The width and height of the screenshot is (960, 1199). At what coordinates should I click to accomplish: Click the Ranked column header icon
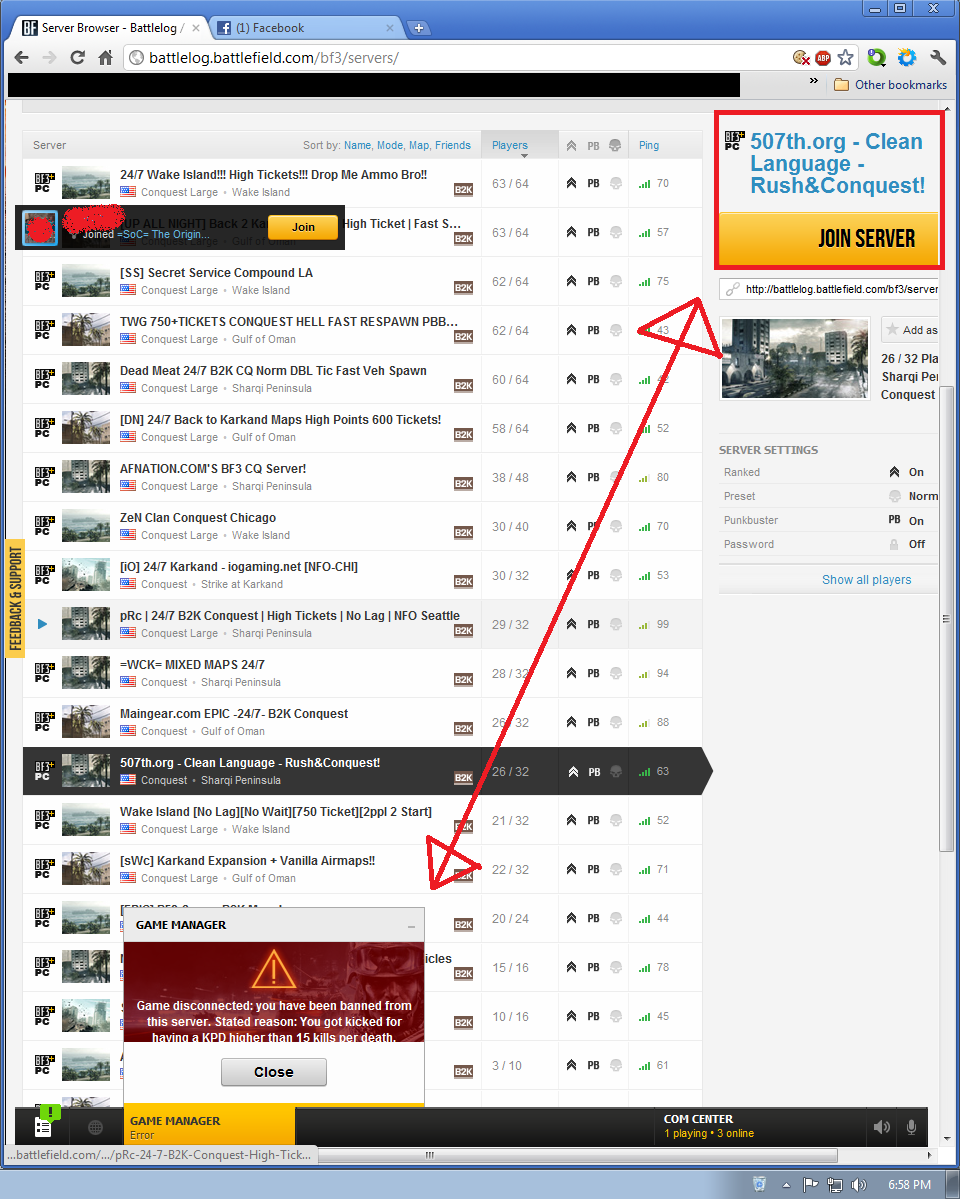pos(571,145)
